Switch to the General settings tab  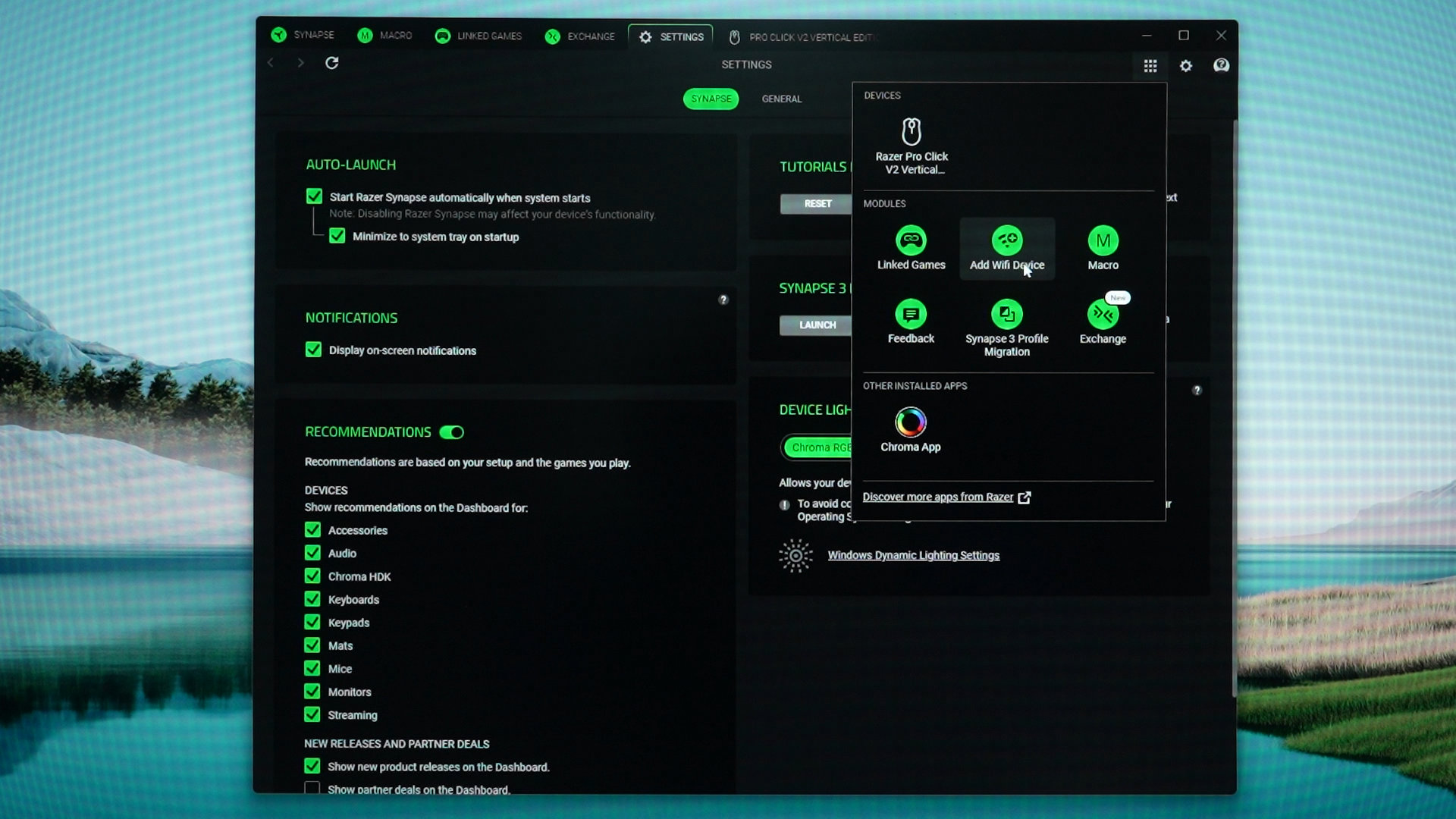tap(781, 99)
